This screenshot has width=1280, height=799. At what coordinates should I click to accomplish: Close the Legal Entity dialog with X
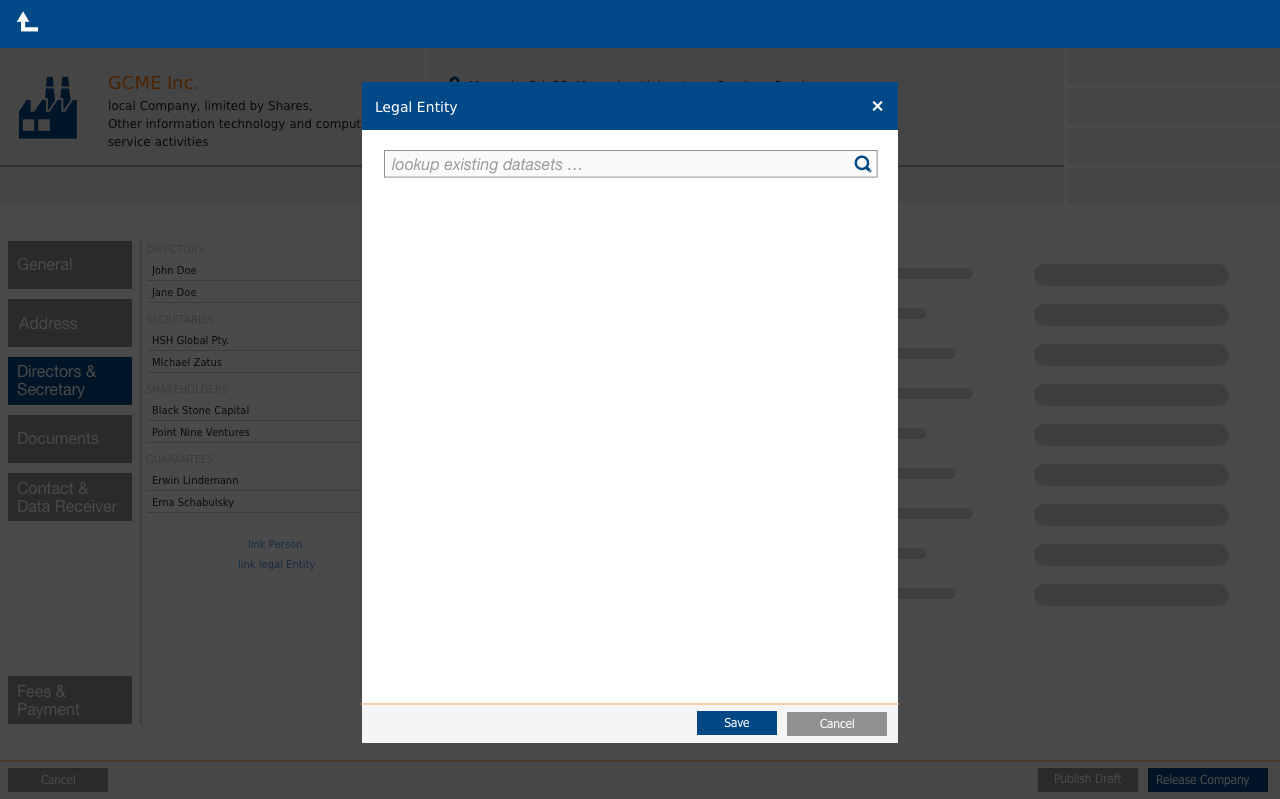(x=877, y=106)
